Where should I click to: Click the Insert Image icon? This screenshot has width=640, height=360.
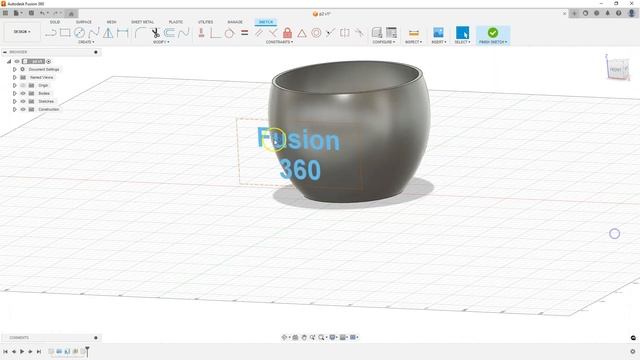tap(438, 33)
